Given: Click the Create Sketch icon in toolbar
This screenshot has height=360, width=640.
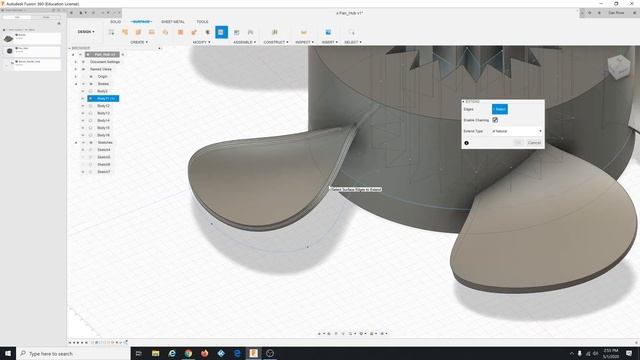Looking at the screenshot, I should (111, 32).
